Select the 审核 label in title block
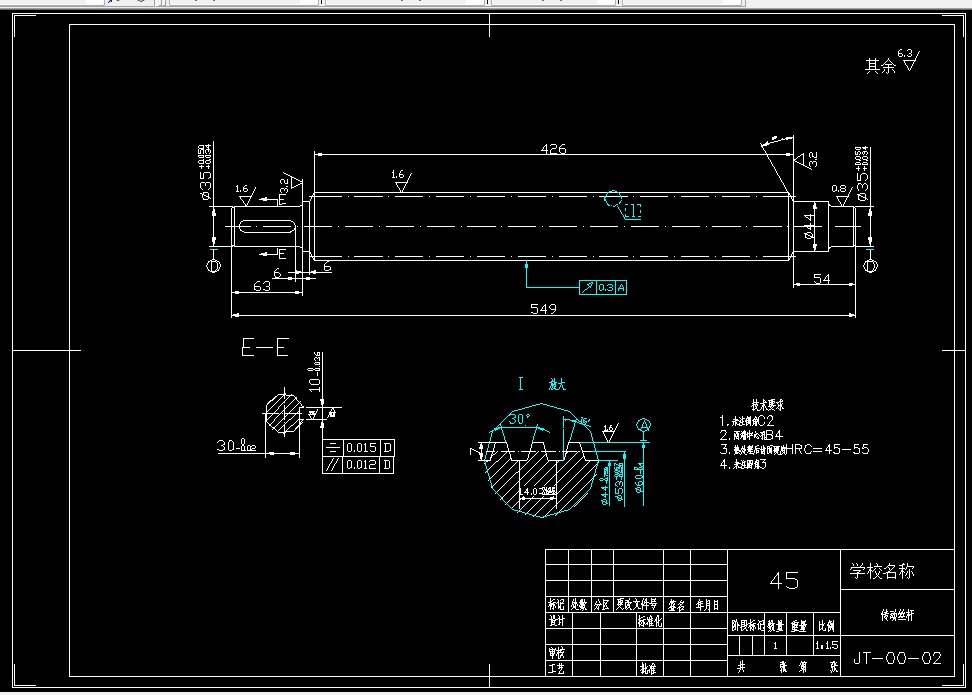 (557, 653)
